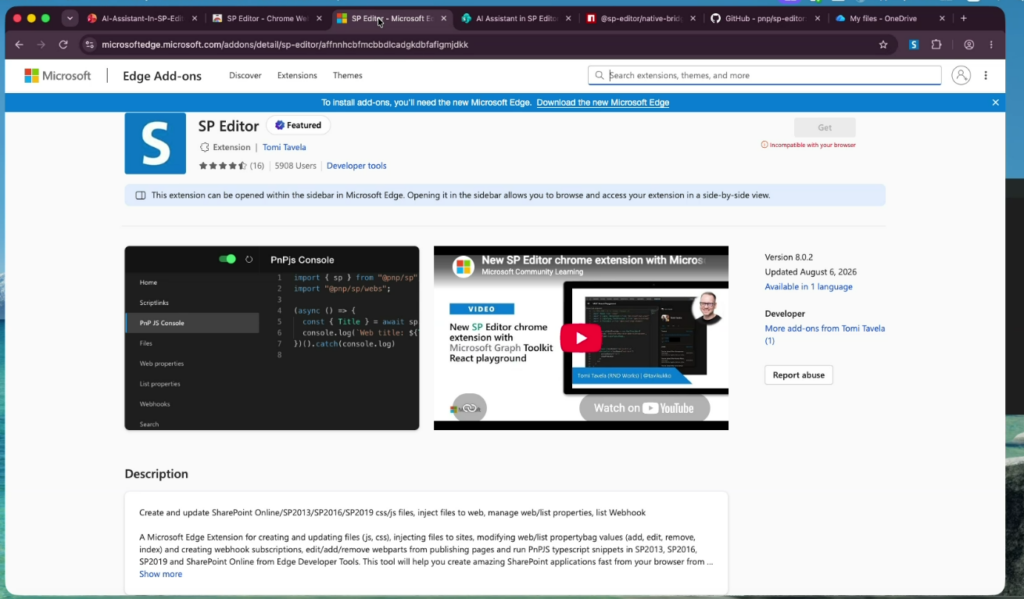Bookmark this page with the star icon
This screenshot has height=599, width=1024.
tap(883, 44)
